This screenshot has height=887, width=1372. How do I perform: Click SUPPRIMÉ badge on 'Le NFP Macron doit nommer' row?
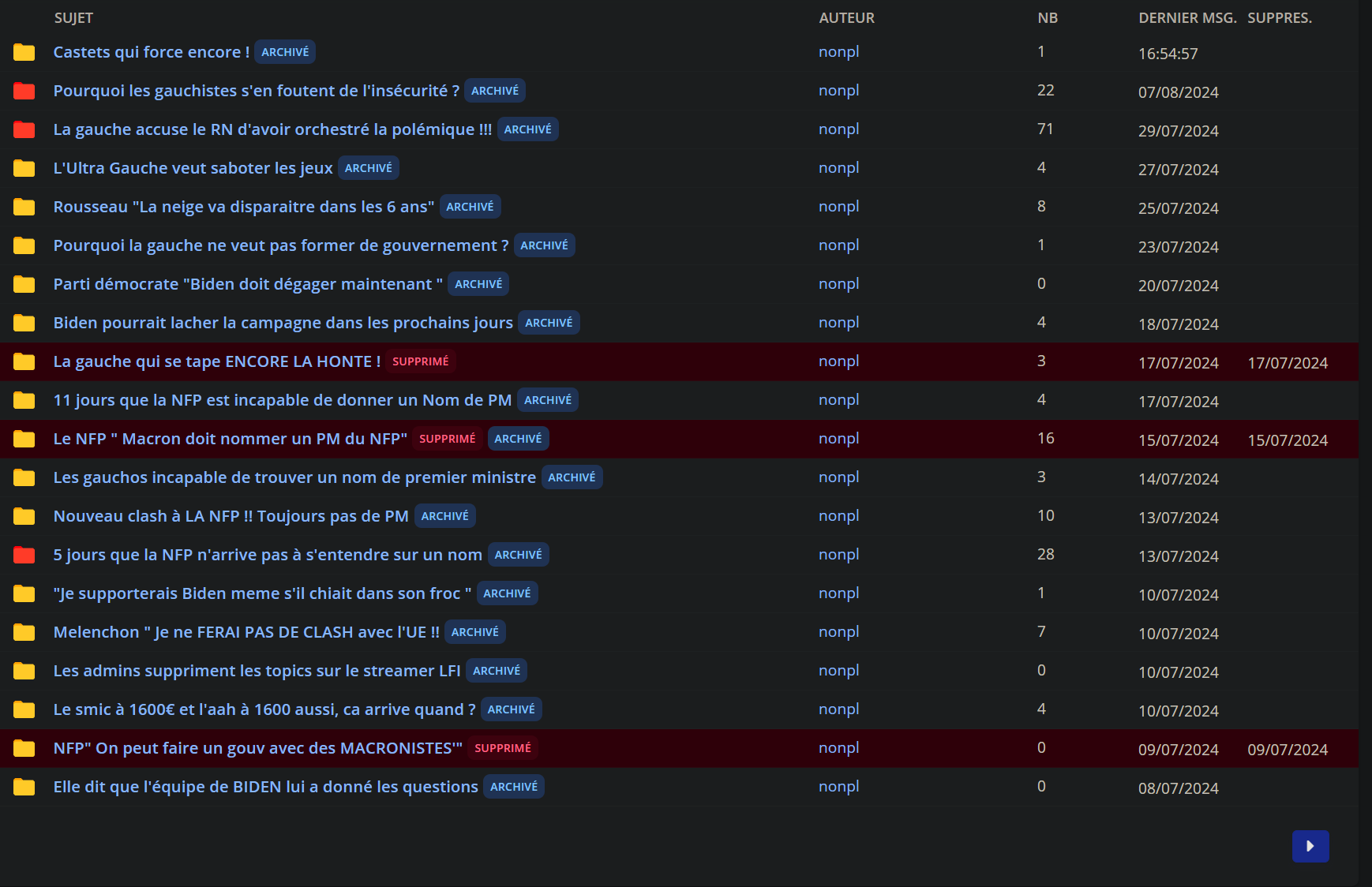(448, 439)
